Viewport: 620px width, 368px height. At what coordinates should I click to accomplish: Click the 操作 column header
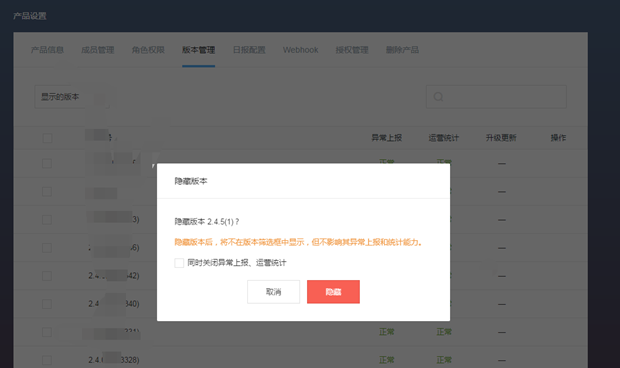pyautogui.click(x=558, y=138)
